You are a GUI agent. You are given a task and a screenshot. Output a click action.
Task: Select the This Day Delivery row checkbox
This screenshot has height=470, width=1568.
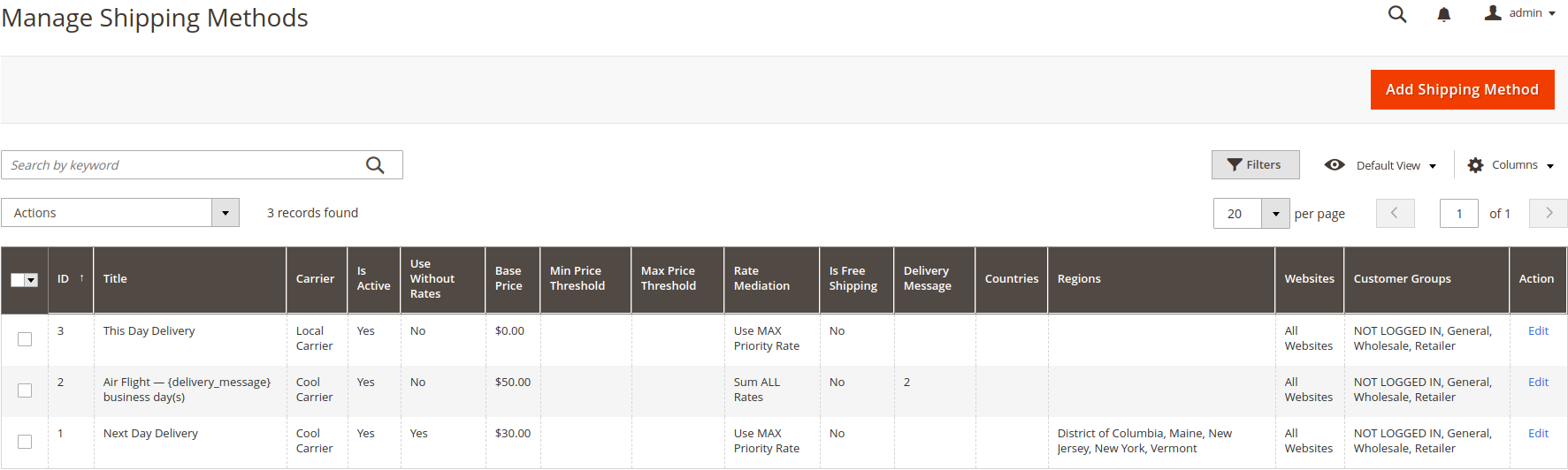point(25,339)
